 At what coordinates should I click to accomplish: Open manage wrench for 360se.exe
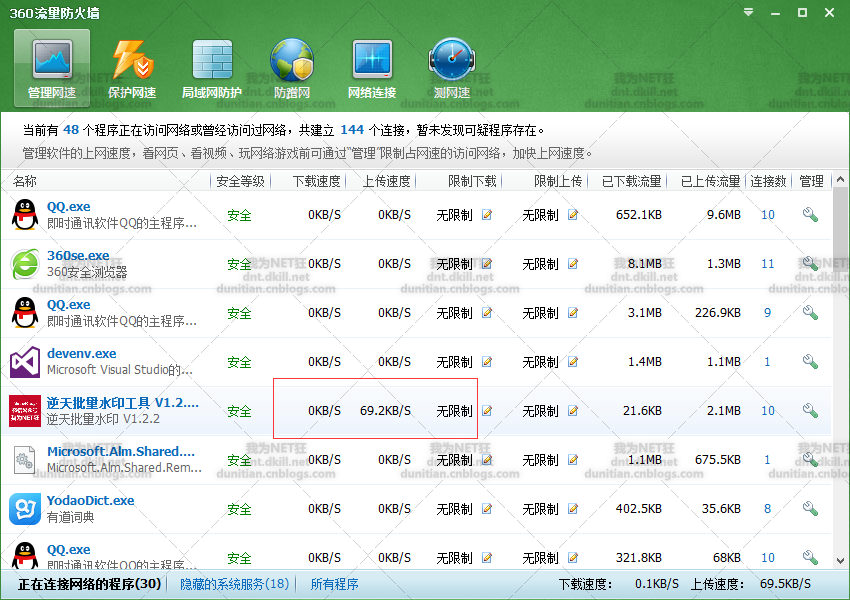point(810,264)
